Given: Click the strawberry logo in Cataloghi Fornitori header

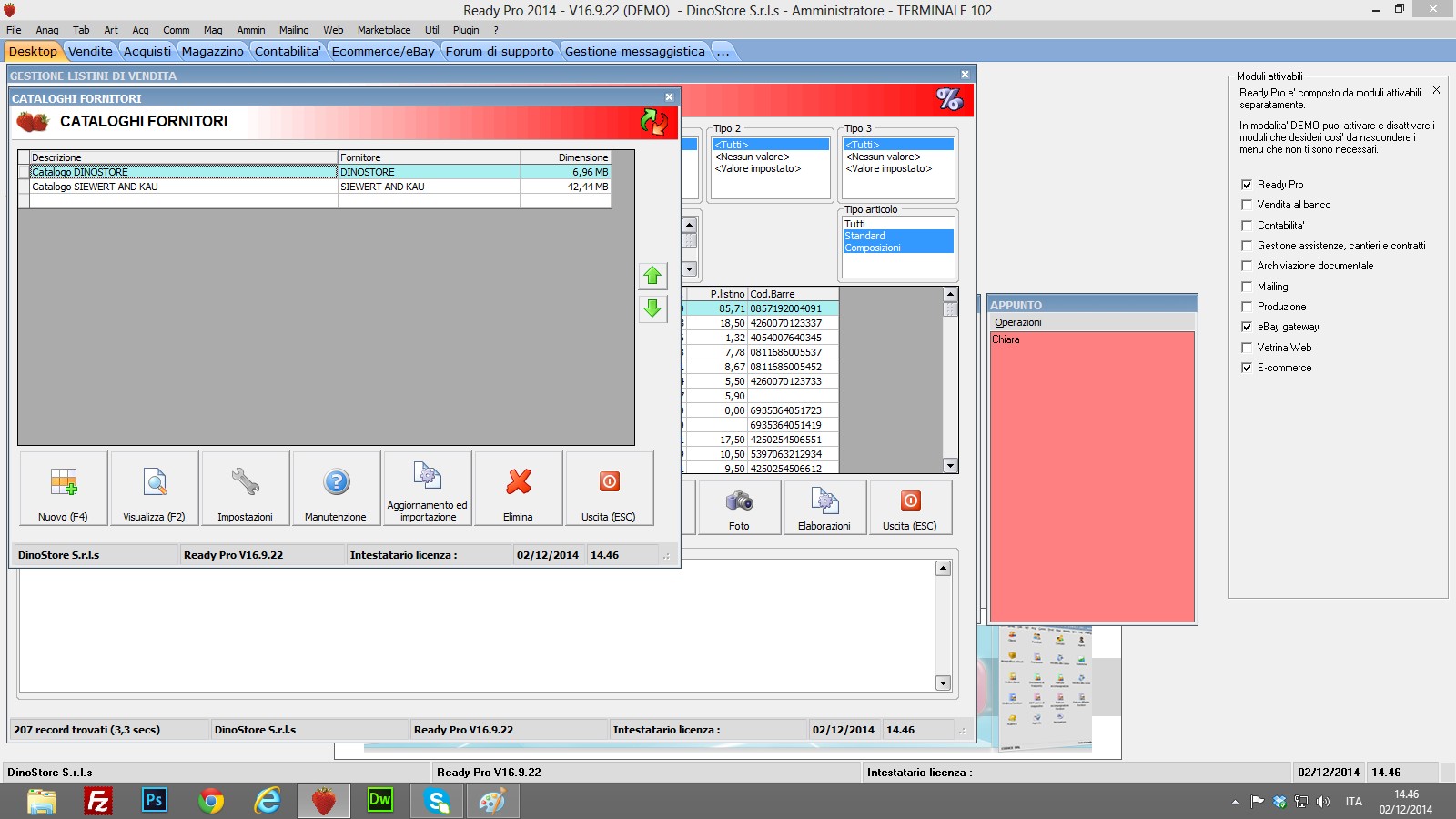Looking at the screenshot, I should 33,122.
